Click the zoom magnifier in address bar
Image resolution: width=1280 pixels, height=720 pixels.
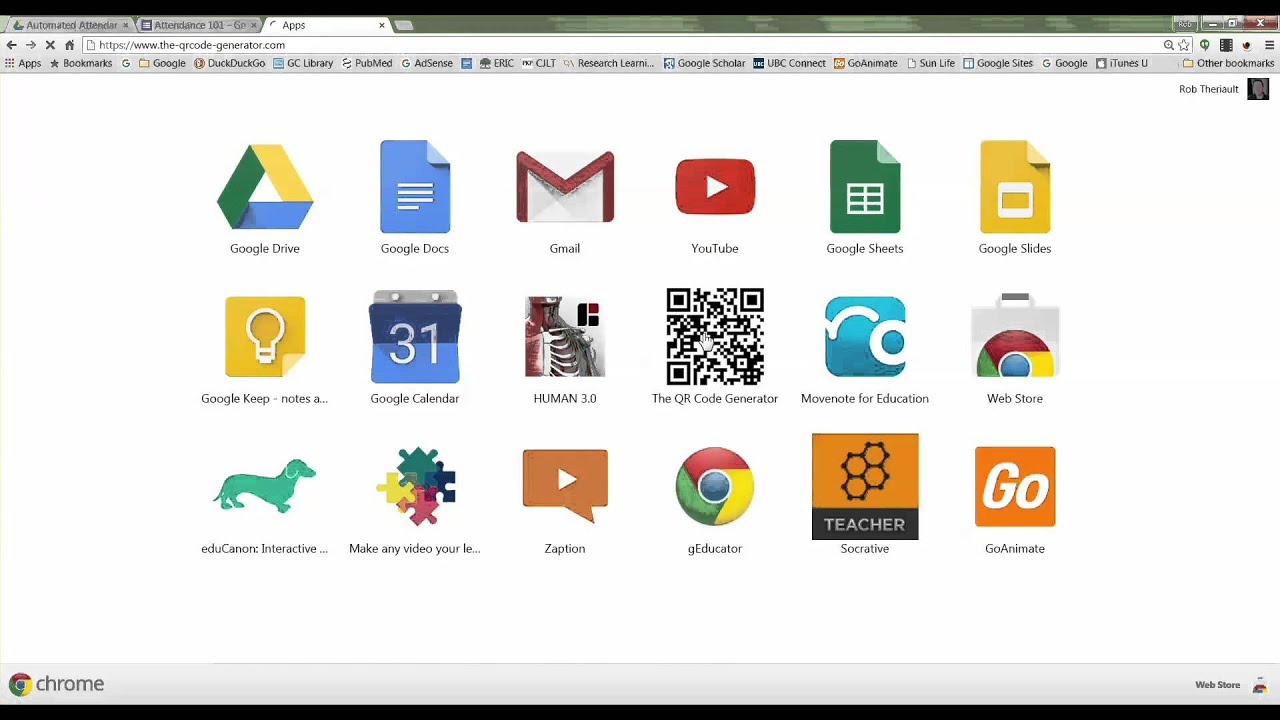1168,45
